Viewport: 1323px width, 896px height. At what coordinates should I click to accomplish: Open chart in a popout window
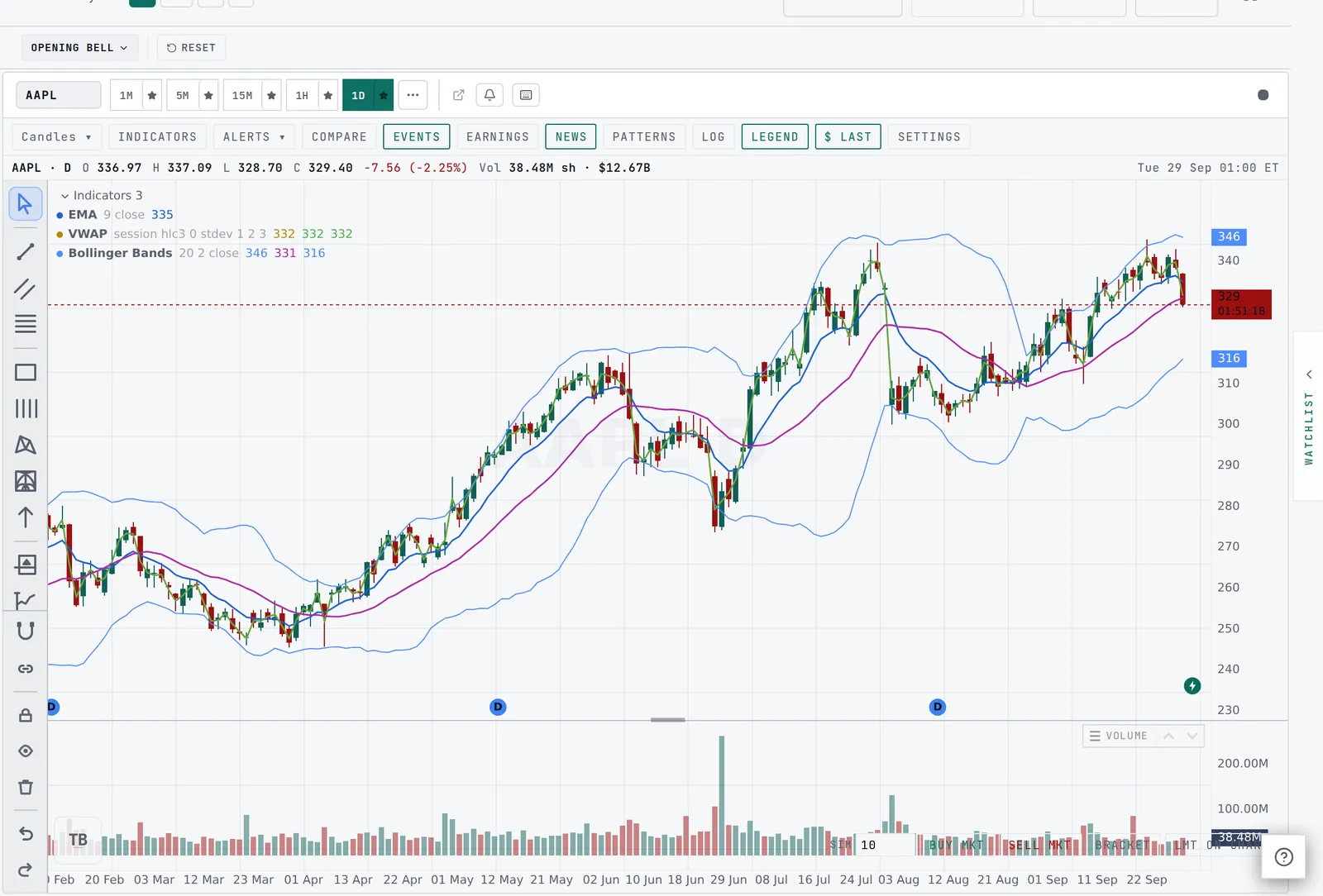click(459, 95)
